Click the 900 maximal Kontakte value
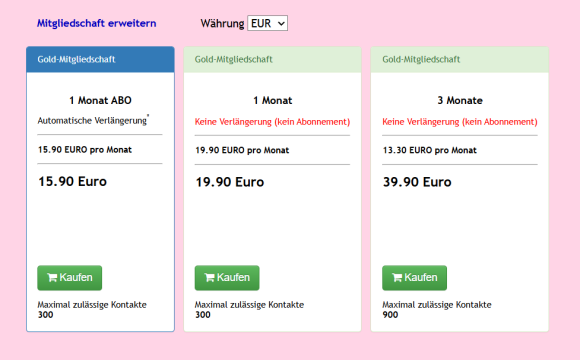This screenshot has height=360, width=580. (390, 315)
